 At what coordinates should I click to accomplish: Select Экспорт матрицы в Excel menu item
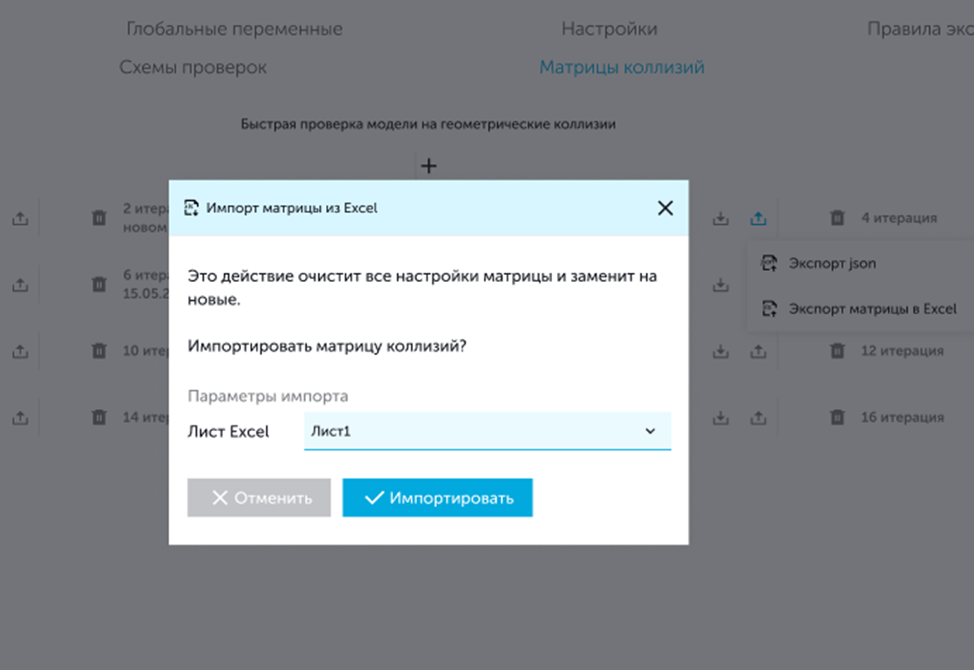point(872,309)
